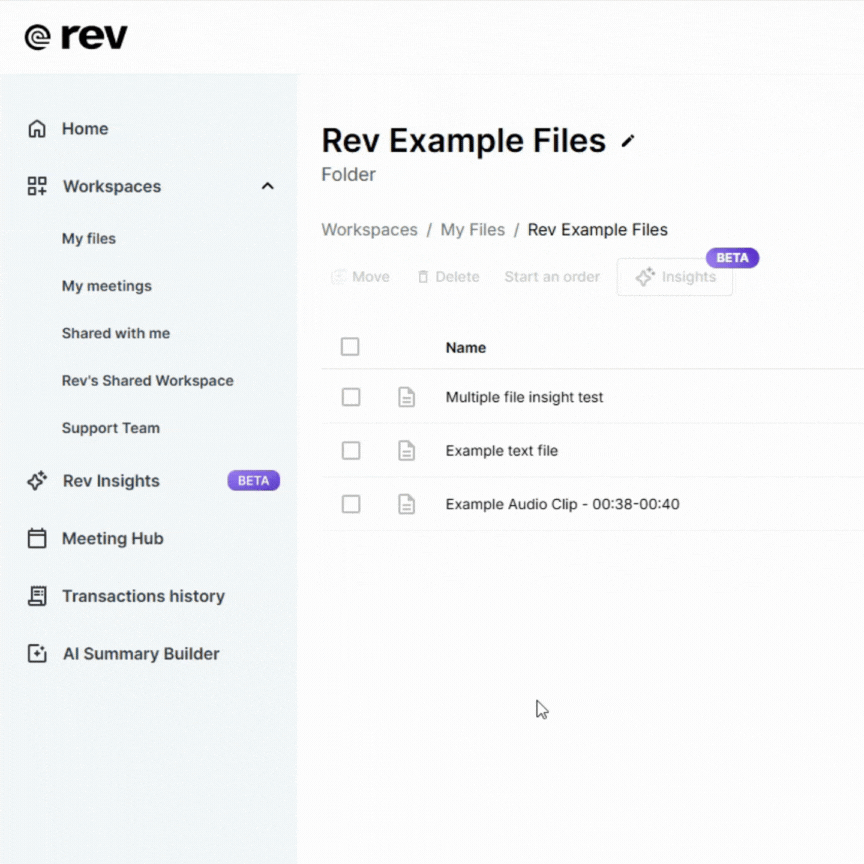Click the Insights button with sparkle icon

[674, 277]
